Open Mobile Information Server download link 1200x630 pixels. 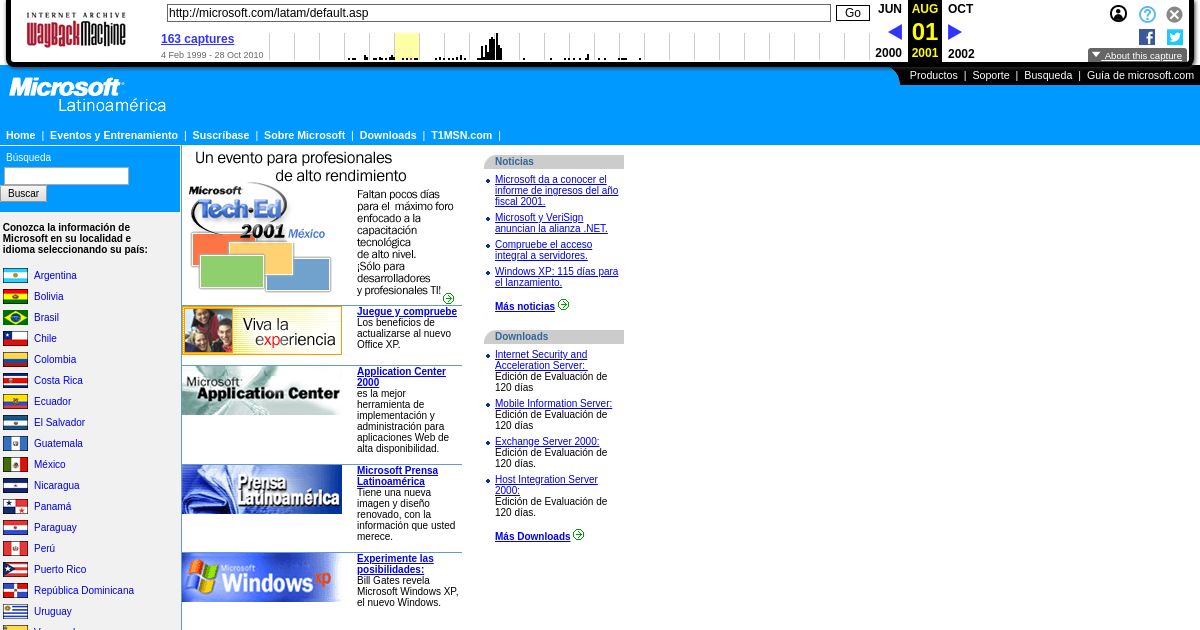click(553, 403)
